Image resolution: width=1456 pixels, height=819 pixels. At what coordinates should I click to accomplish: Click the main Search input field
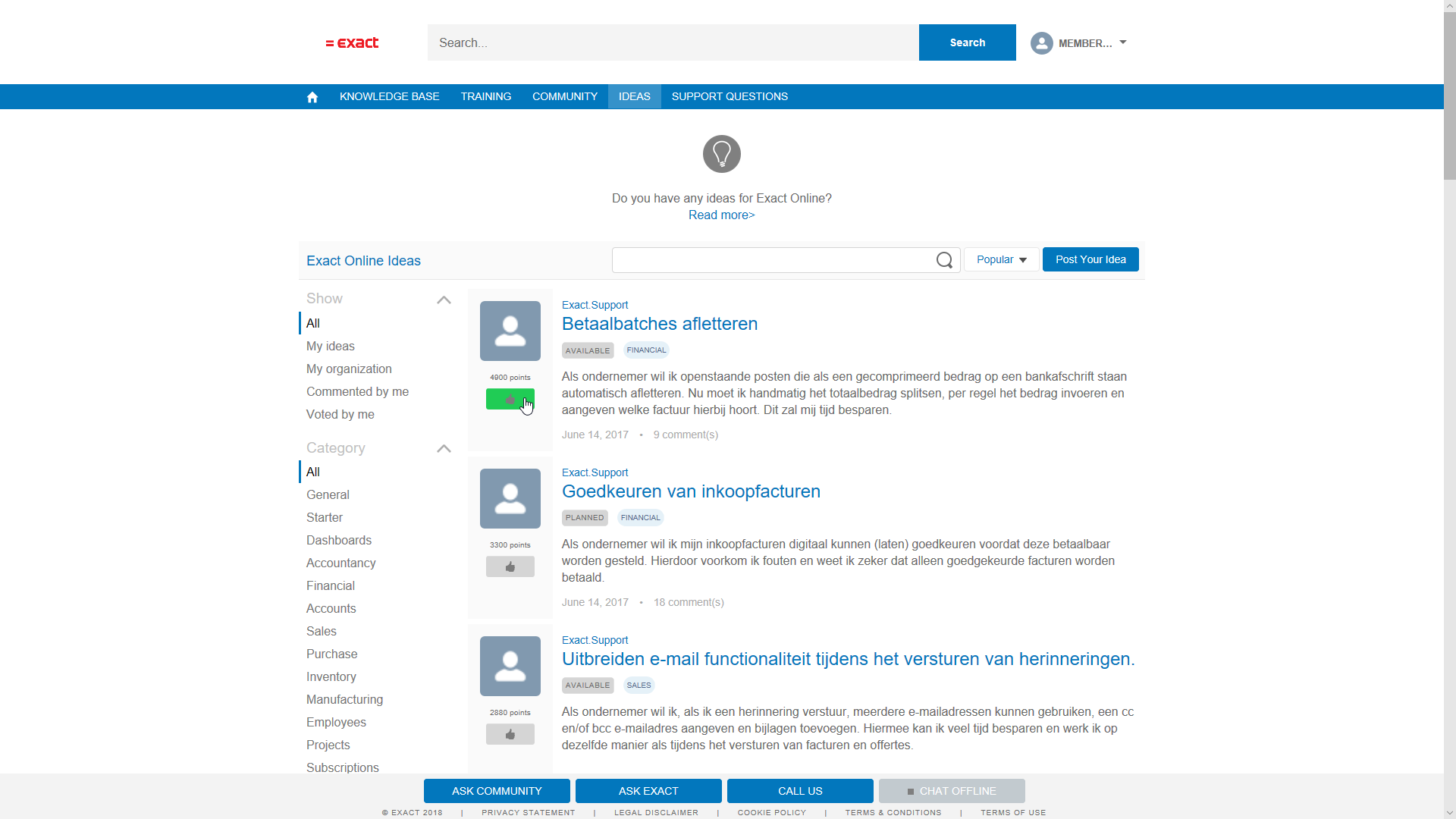(x=673, y=42)
